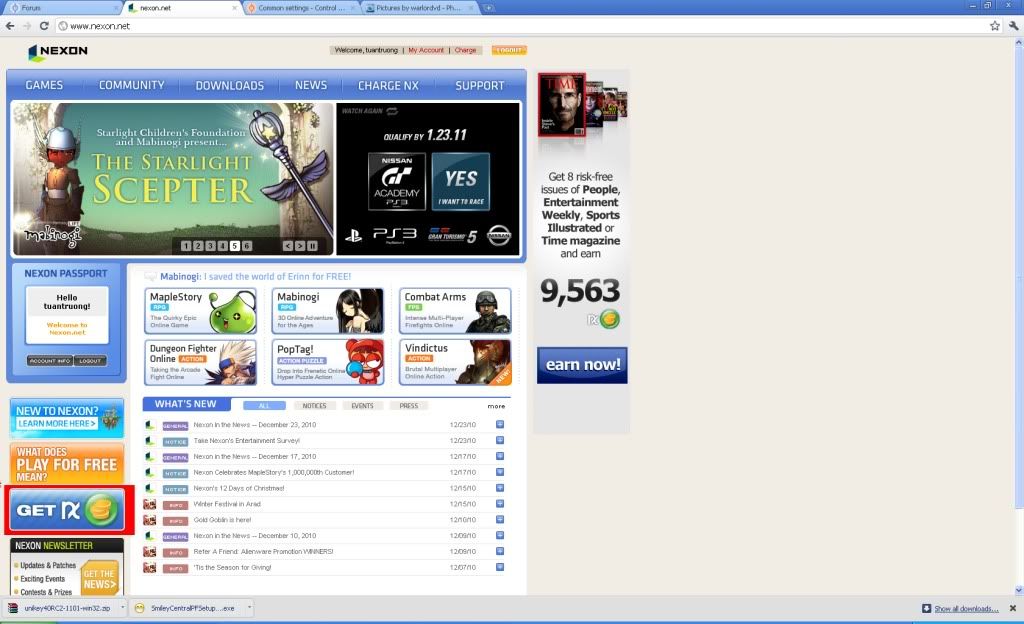The image size is (1024, 624).
Task: Click the TIME magazine cover thumbnail
Action: pyautogui.click(x=562, y=104)
